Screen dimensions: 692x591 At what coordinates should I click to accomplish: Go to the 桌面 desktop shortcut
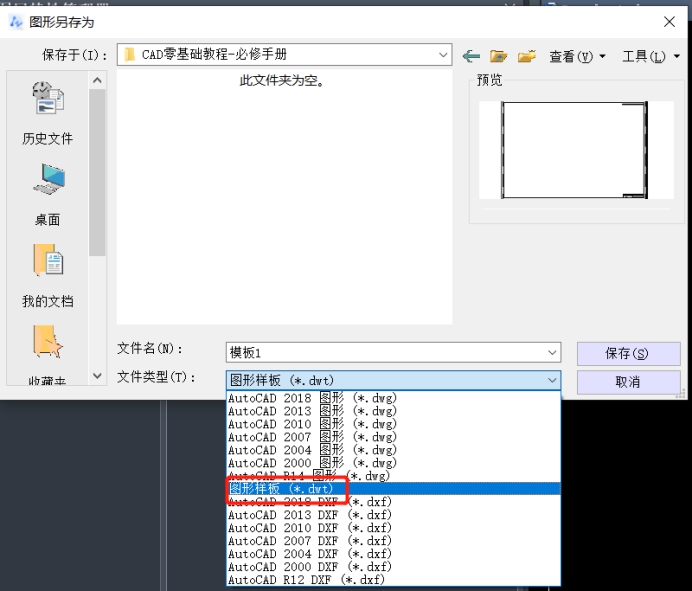[47, 195]
